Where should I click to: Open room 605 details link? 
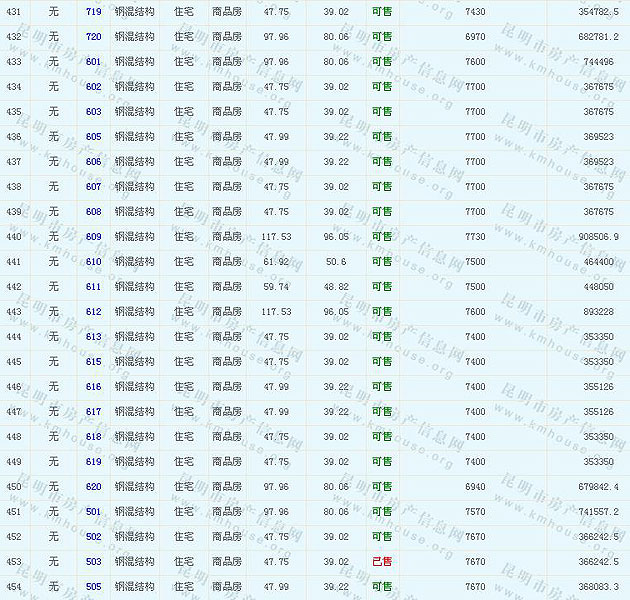point(94,137)
